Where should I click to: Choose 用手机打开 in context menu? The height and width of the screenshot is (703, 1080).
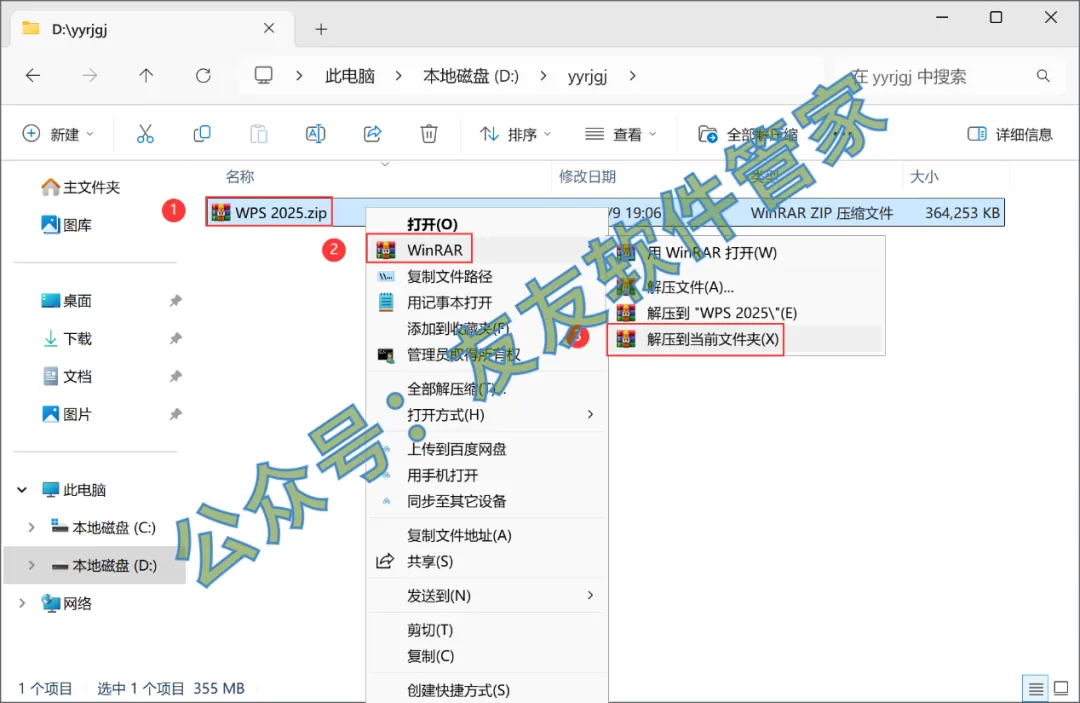point(442,476)
